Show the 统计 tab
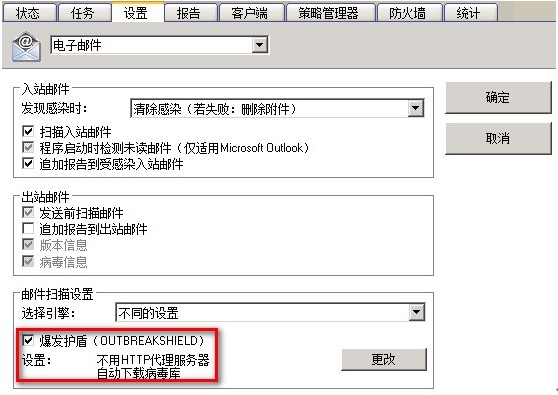Screen dimensions: 558x395 click(470, 13)
